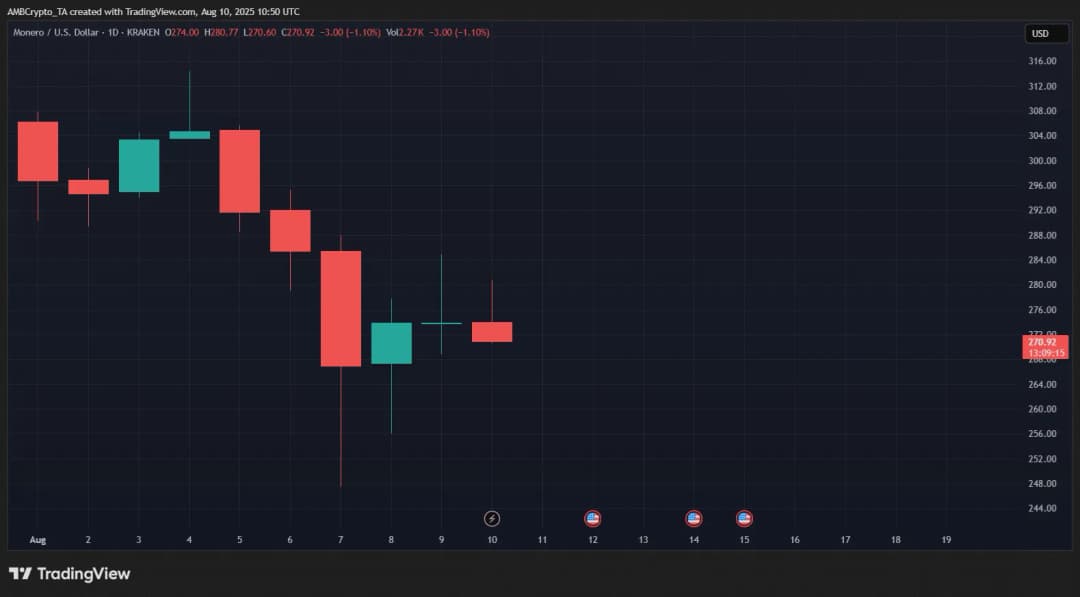Open the US flag event on Aug 12

(x=593, y=518)
